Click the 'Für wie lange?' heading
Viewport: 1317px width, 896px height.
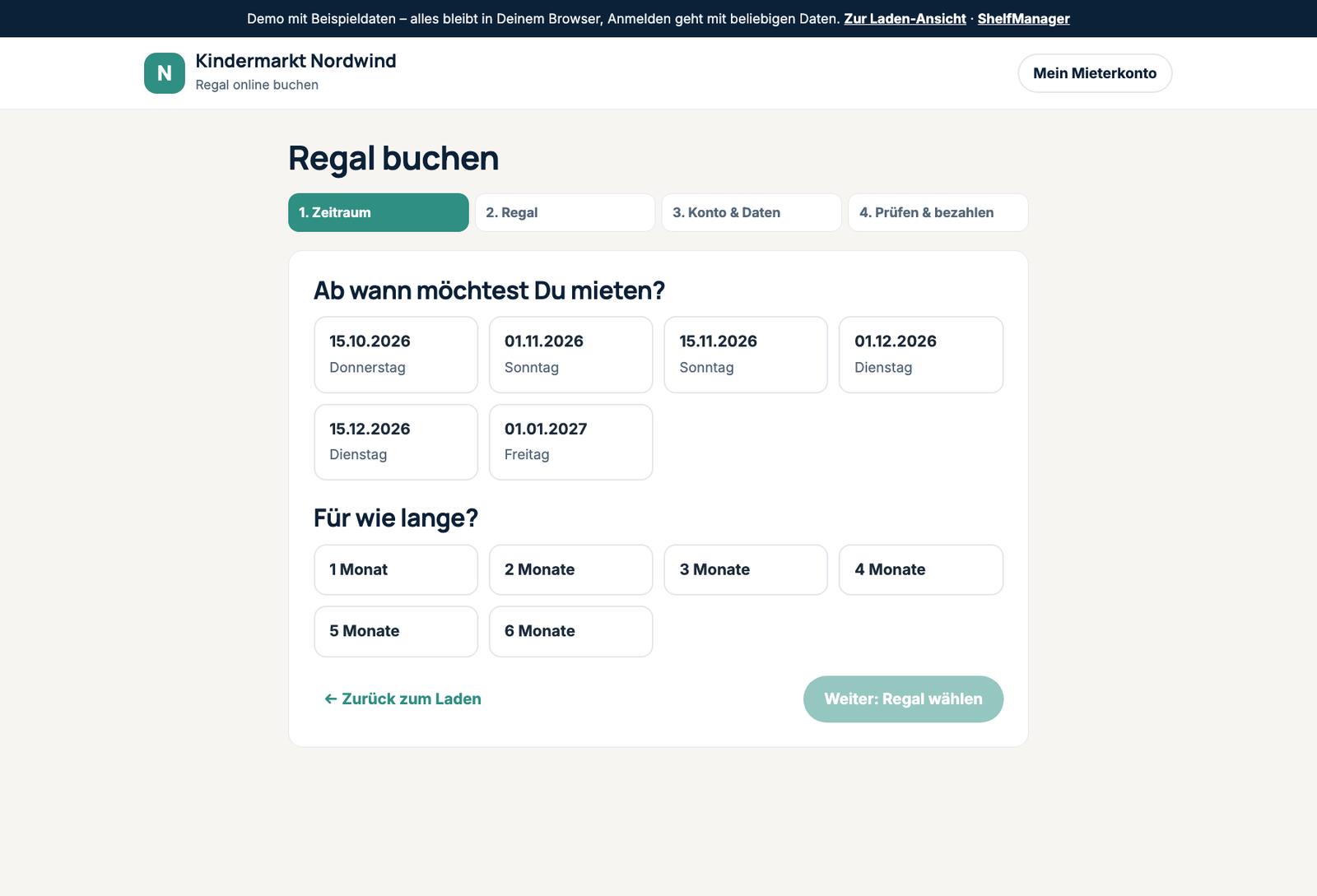click(x=396, y=518)
